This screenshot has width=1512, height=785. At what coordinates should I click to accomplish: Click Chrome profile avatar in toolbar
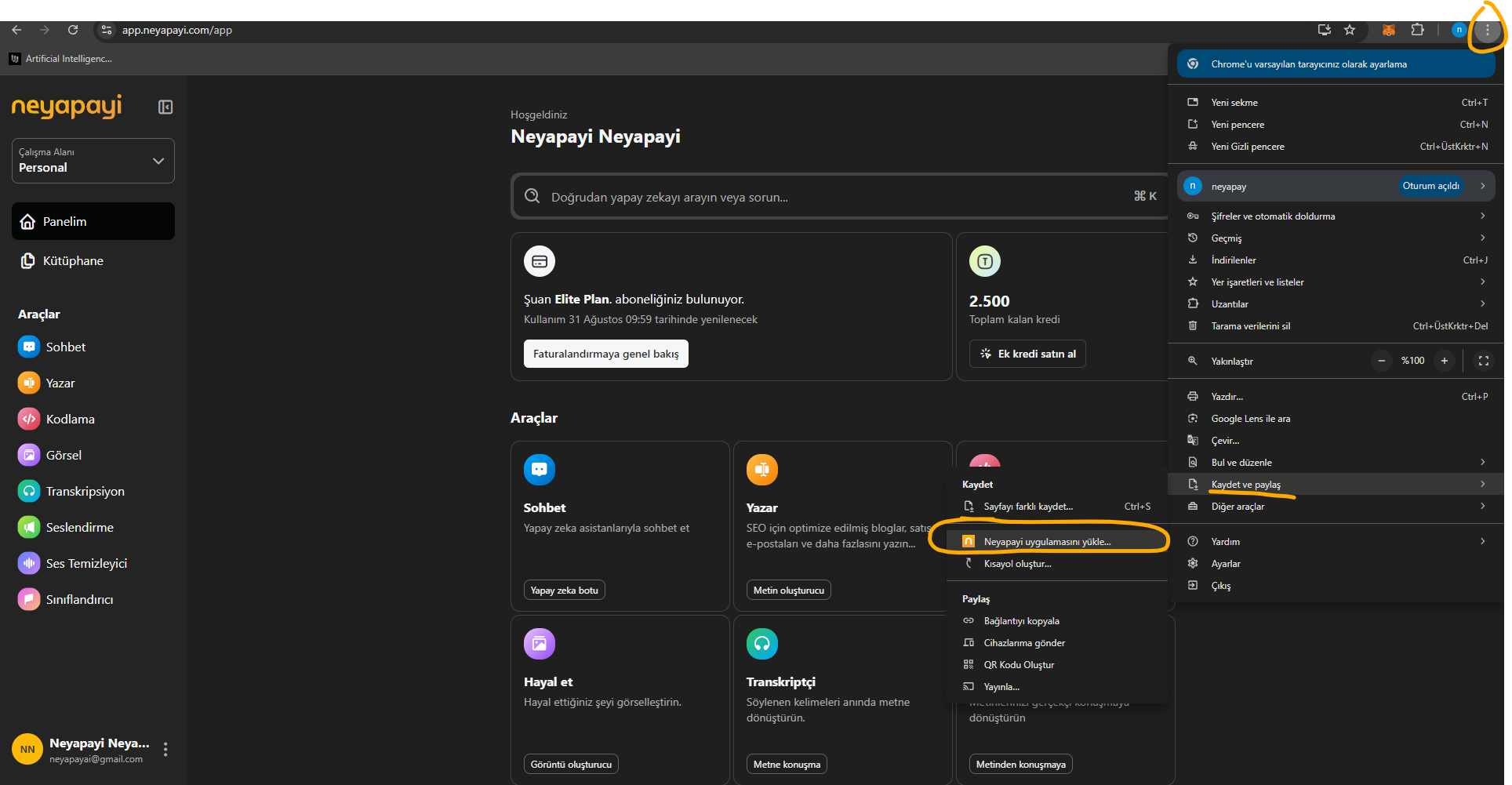coord(1459,30)
